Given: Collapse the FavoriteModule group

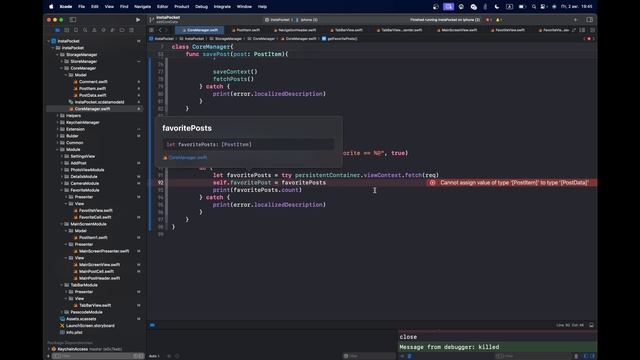Looking at the screenshot, I should 62,190.
